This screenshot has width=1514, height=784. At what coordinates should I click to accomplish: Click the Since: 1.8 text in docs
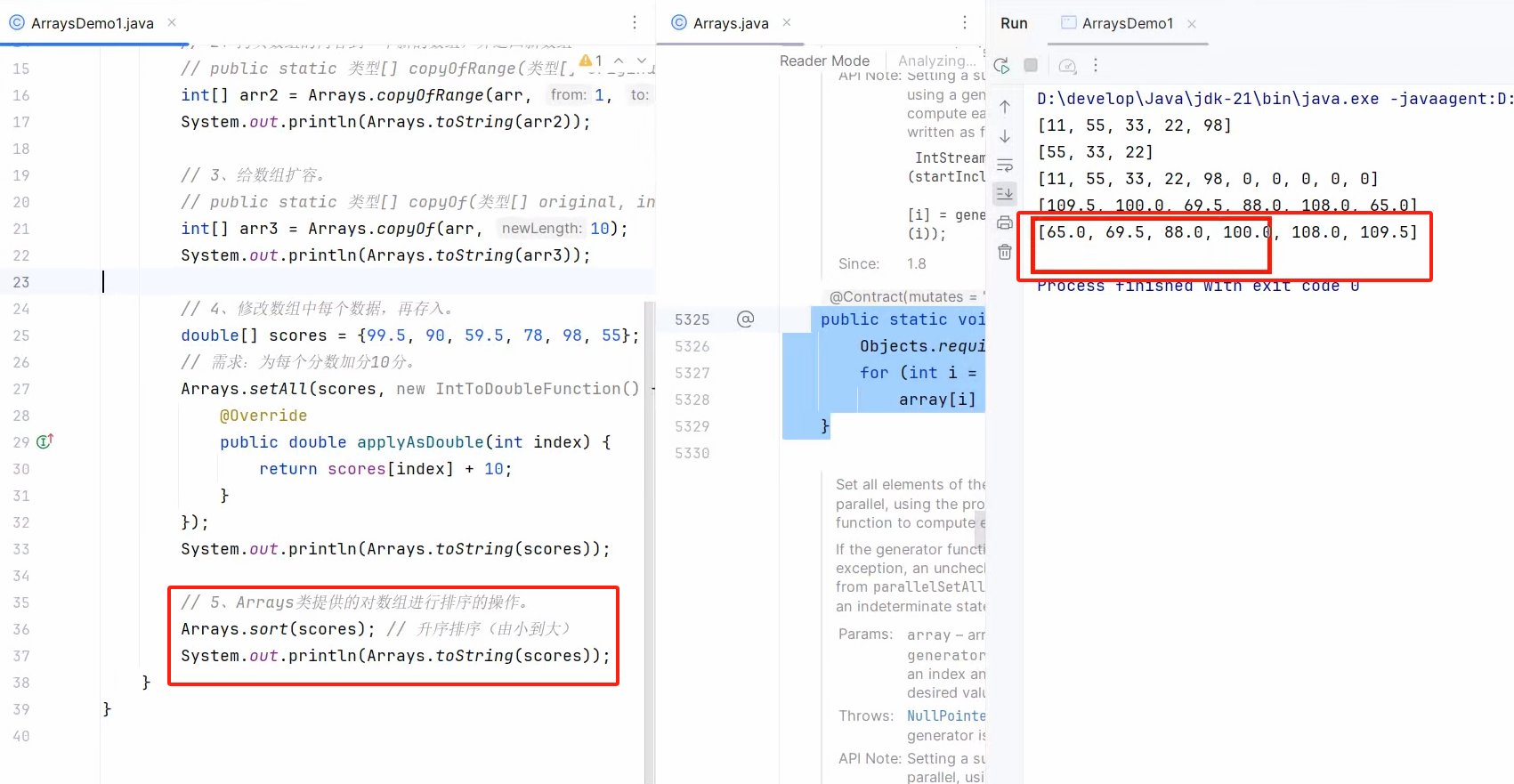(882, 264)
